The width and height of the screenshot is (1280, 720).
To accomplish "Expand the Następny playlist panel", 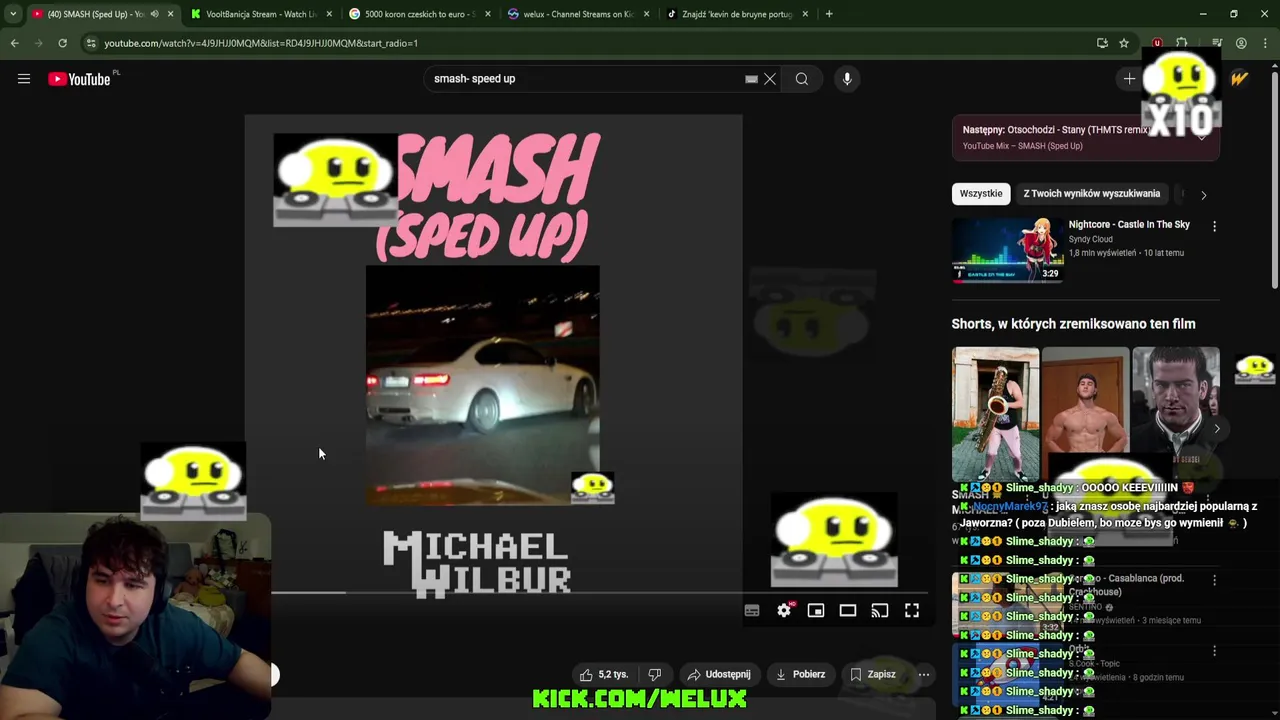I will tap(1202, 137).
